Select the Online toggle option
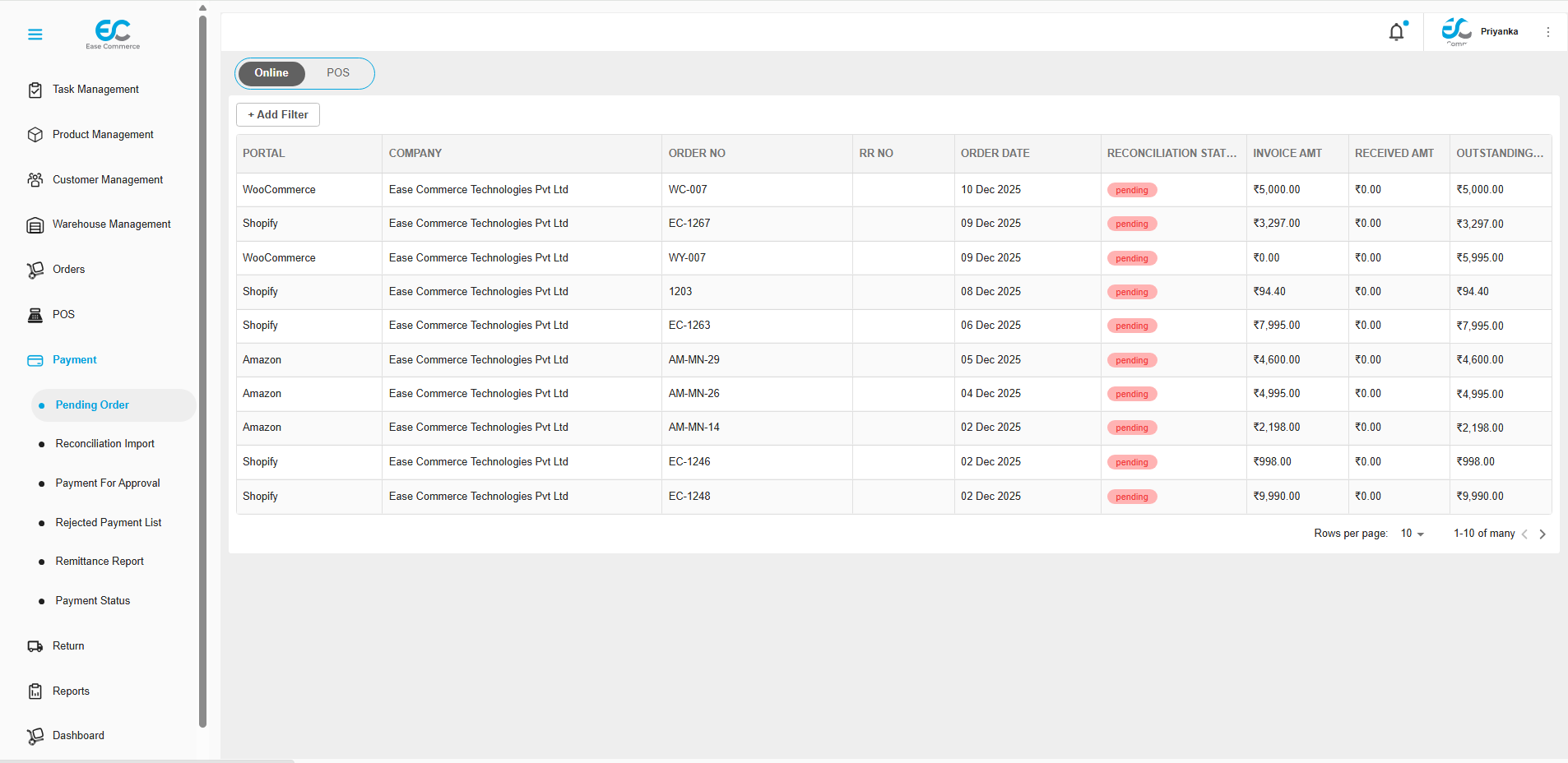 click(x=271, y=73)
